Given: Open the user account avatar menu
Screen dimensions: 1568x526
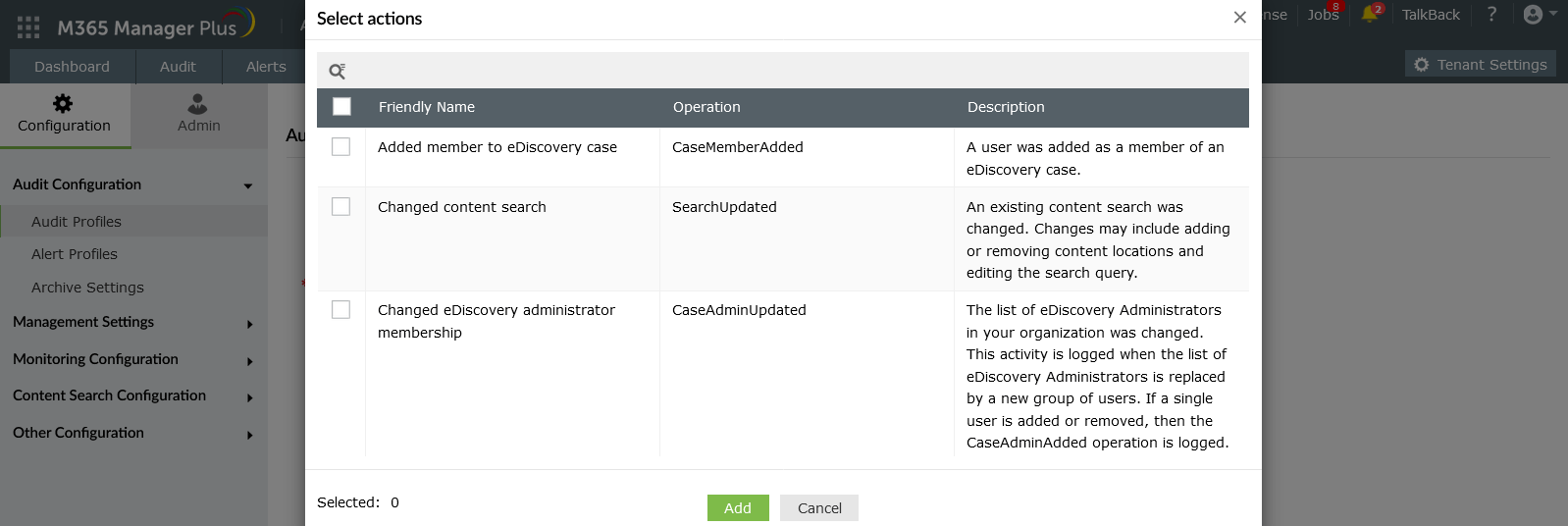Looking at the screenshot, I should [x=1539, y=15].
